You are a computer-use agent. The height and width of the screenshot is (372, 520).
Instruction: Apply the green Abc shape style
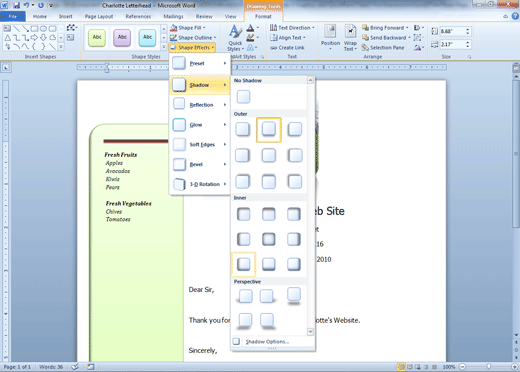click(97, 37)
